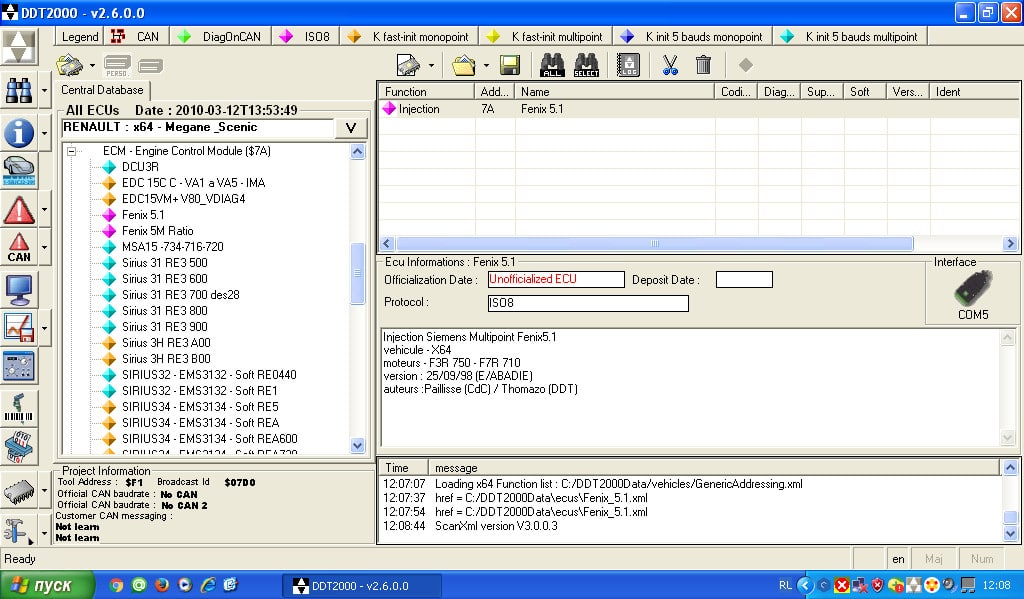Open the dropdown arrow beside warning triangle icon

coord(44,210)
